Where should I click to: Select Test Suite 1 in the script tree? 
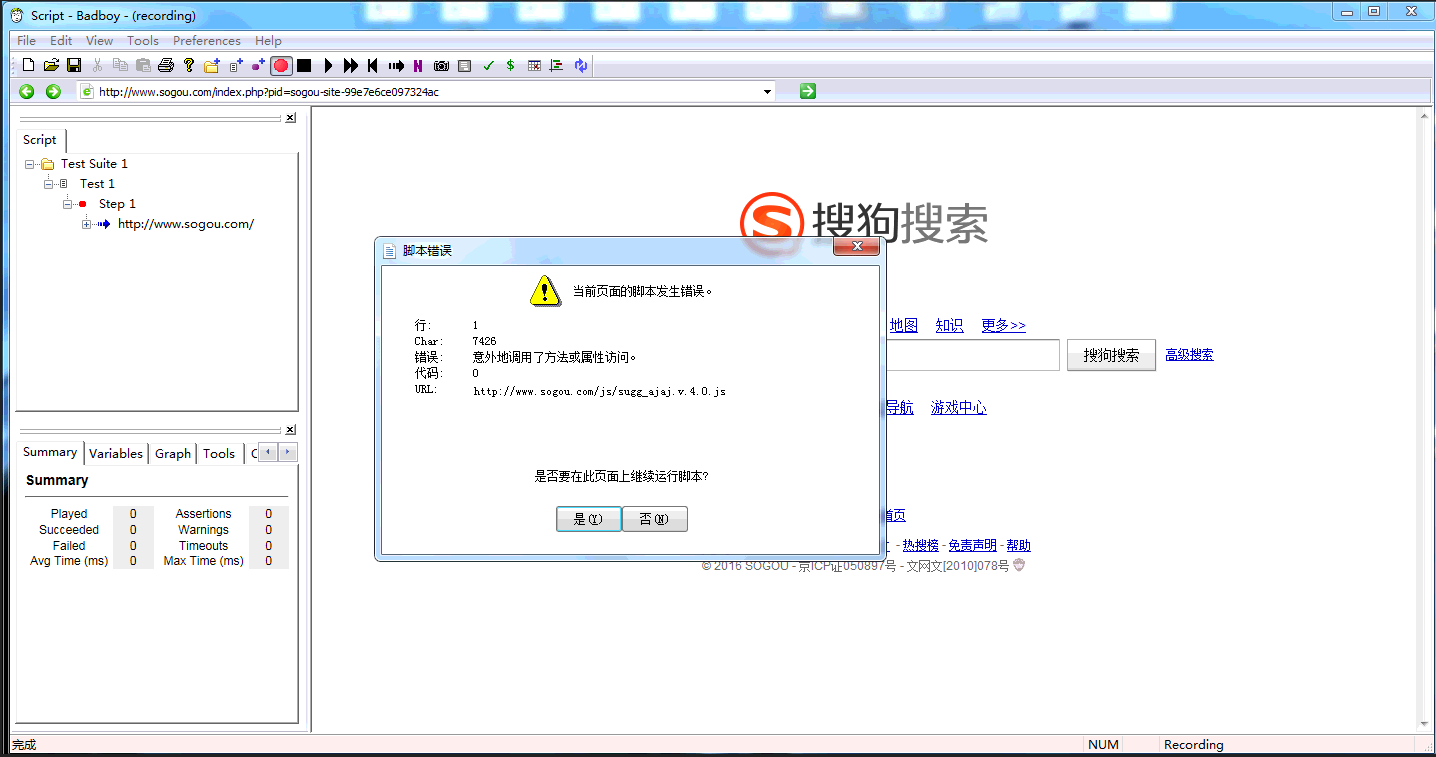(94, 164)
